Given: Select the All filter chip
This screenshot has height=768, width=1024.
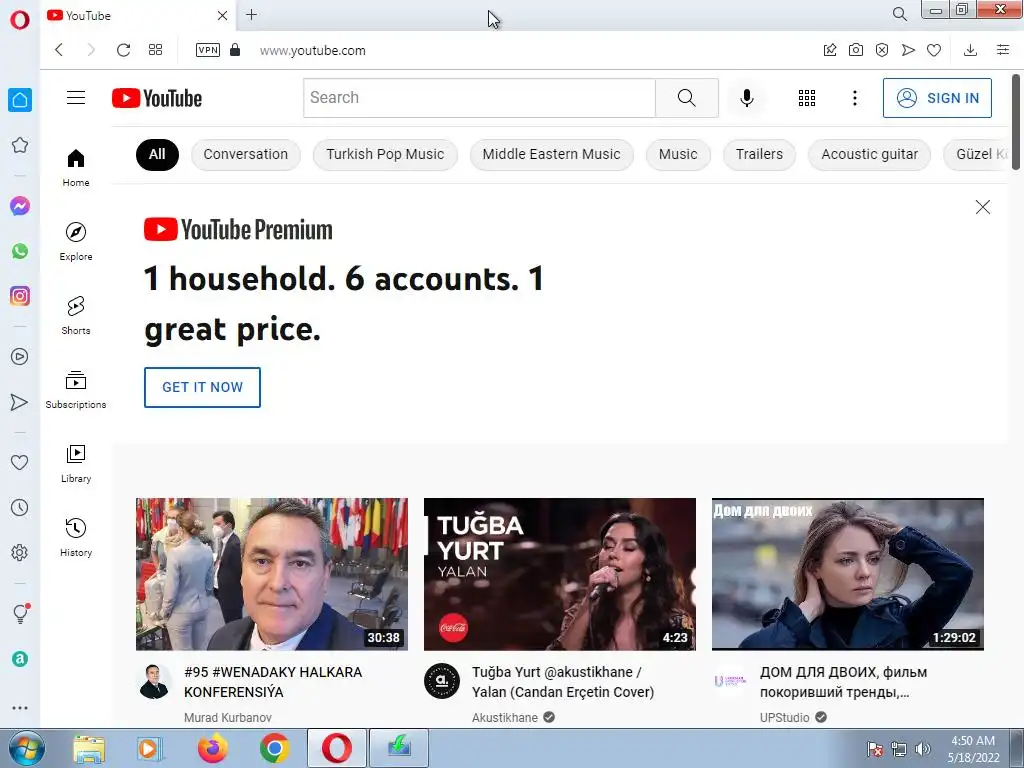Looking at the screenshot, I should (157, 155).
